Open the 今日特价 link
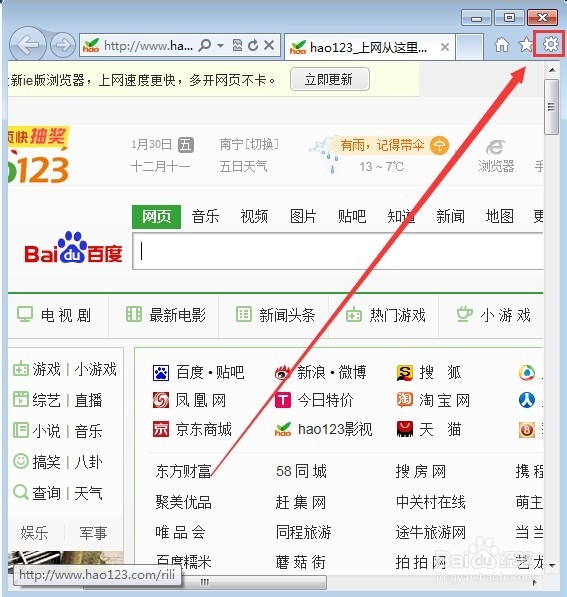This screenshot has height=597, width=567. click(325, 401)
